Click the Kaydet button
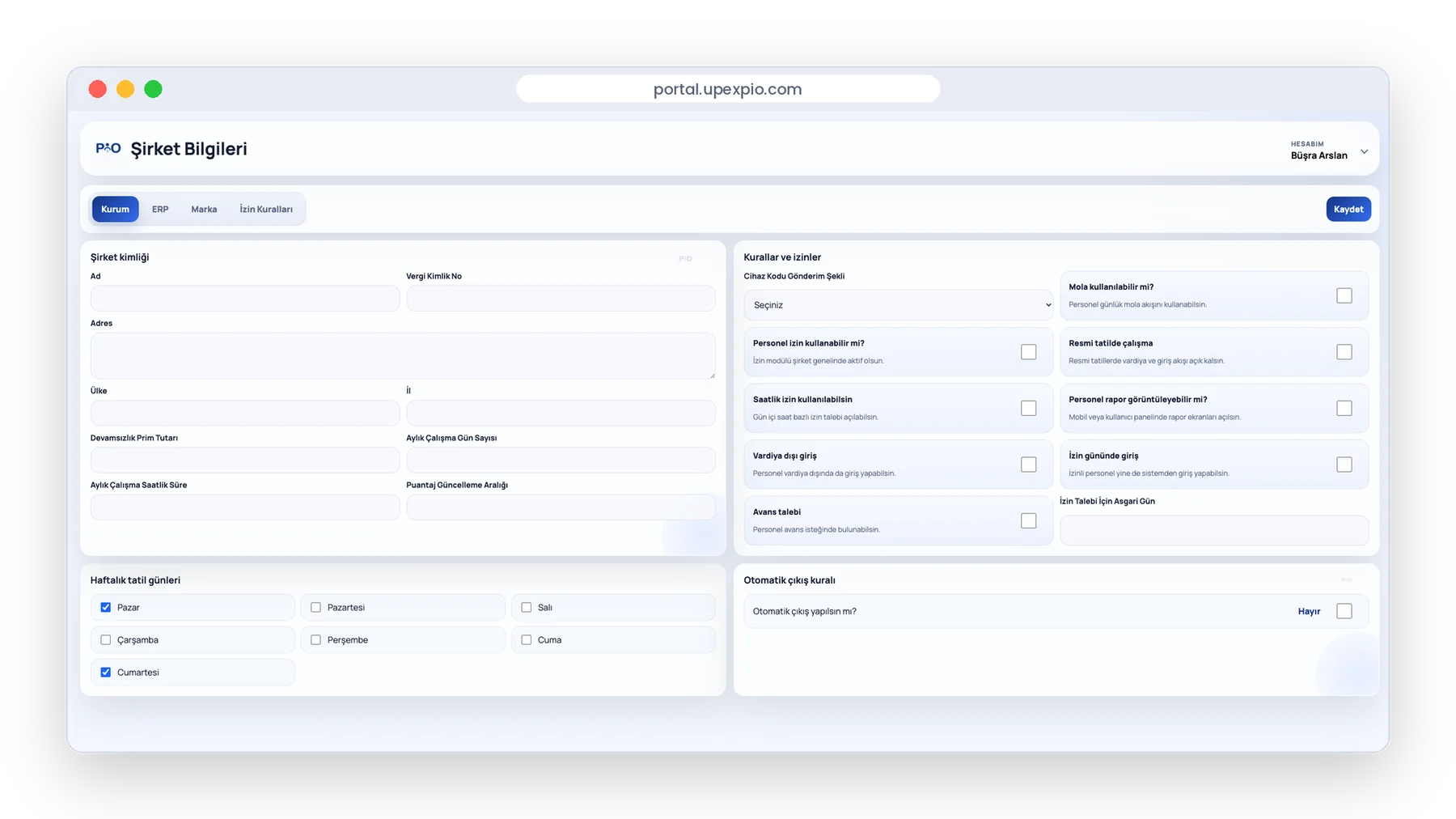This screenshot has width=1456, height=819. pos(1348,209)
